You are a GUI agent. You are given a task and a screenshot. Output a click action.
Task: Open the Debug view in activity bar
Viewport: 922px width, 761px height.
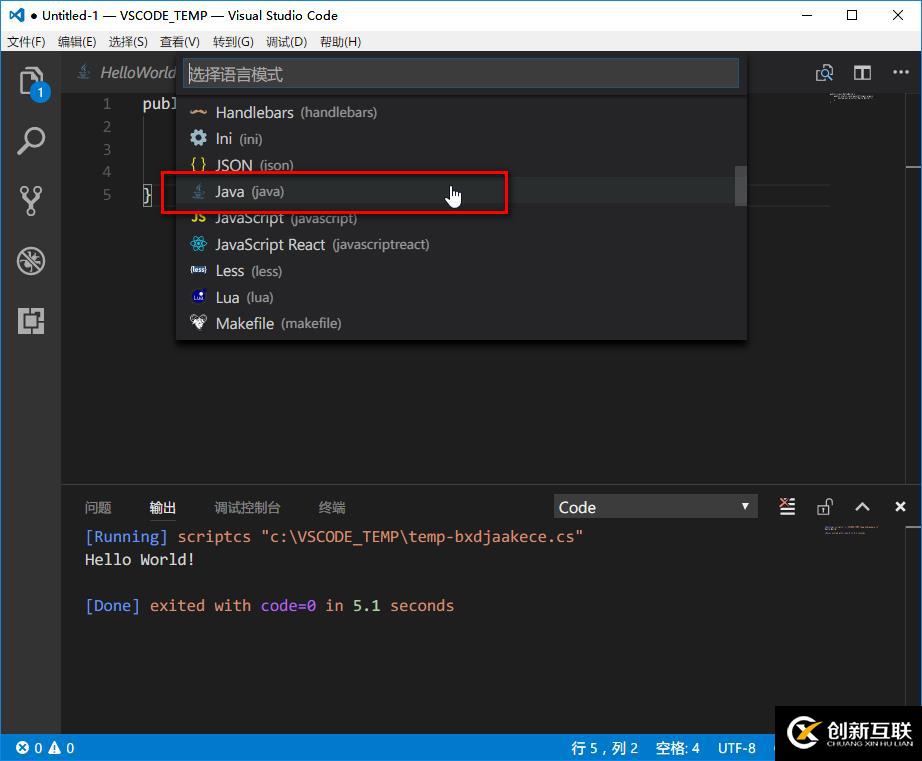tap(31, 261)
